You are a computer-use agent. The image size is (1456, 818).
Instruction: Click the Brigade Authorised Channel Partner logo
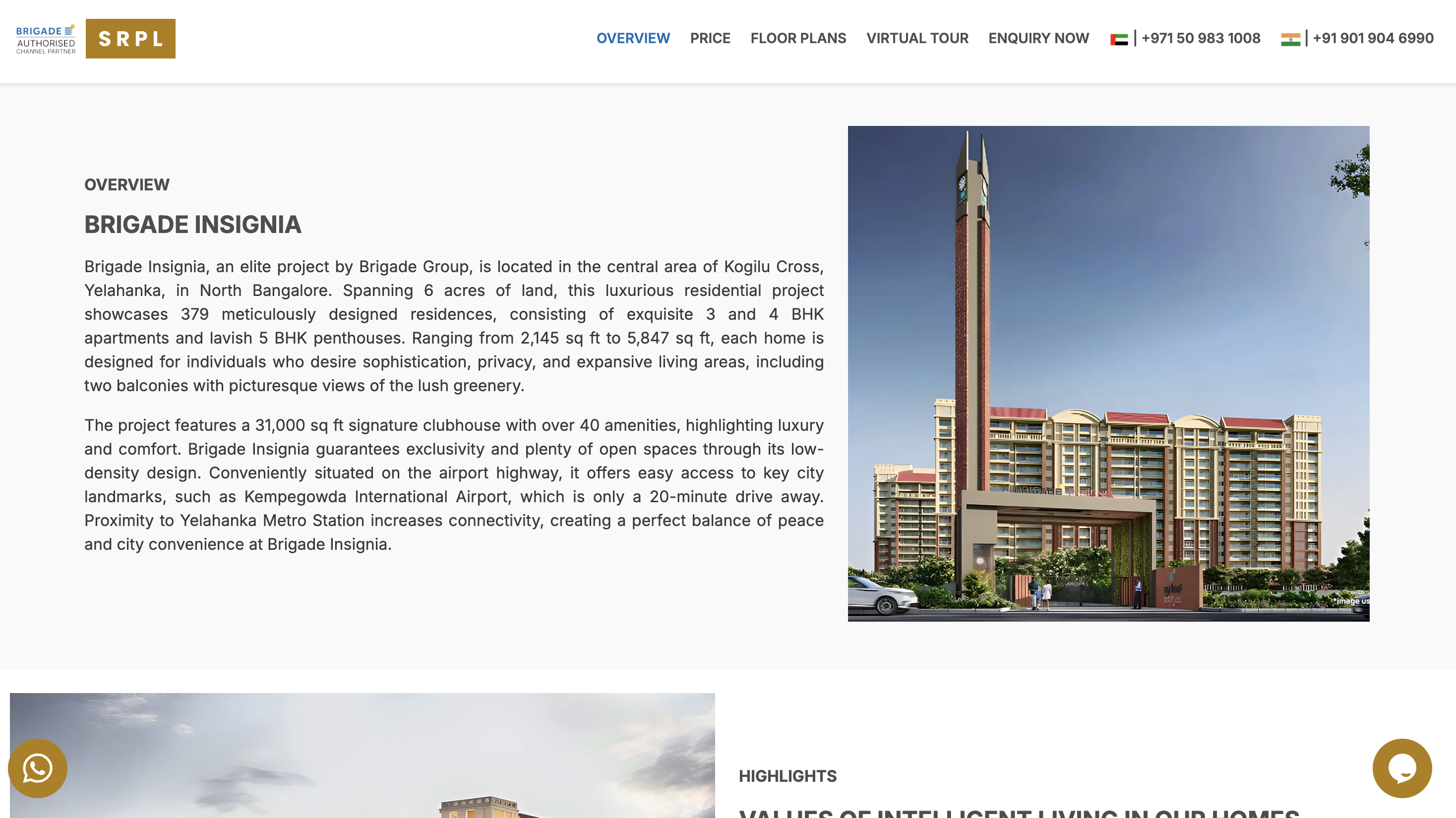(46, 39)
